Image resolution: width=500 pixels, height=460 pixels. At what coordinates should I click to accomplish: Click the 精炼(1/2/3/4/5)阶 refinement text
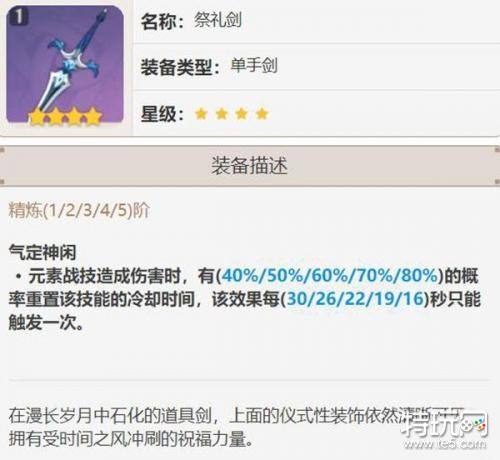click(79, 210)
